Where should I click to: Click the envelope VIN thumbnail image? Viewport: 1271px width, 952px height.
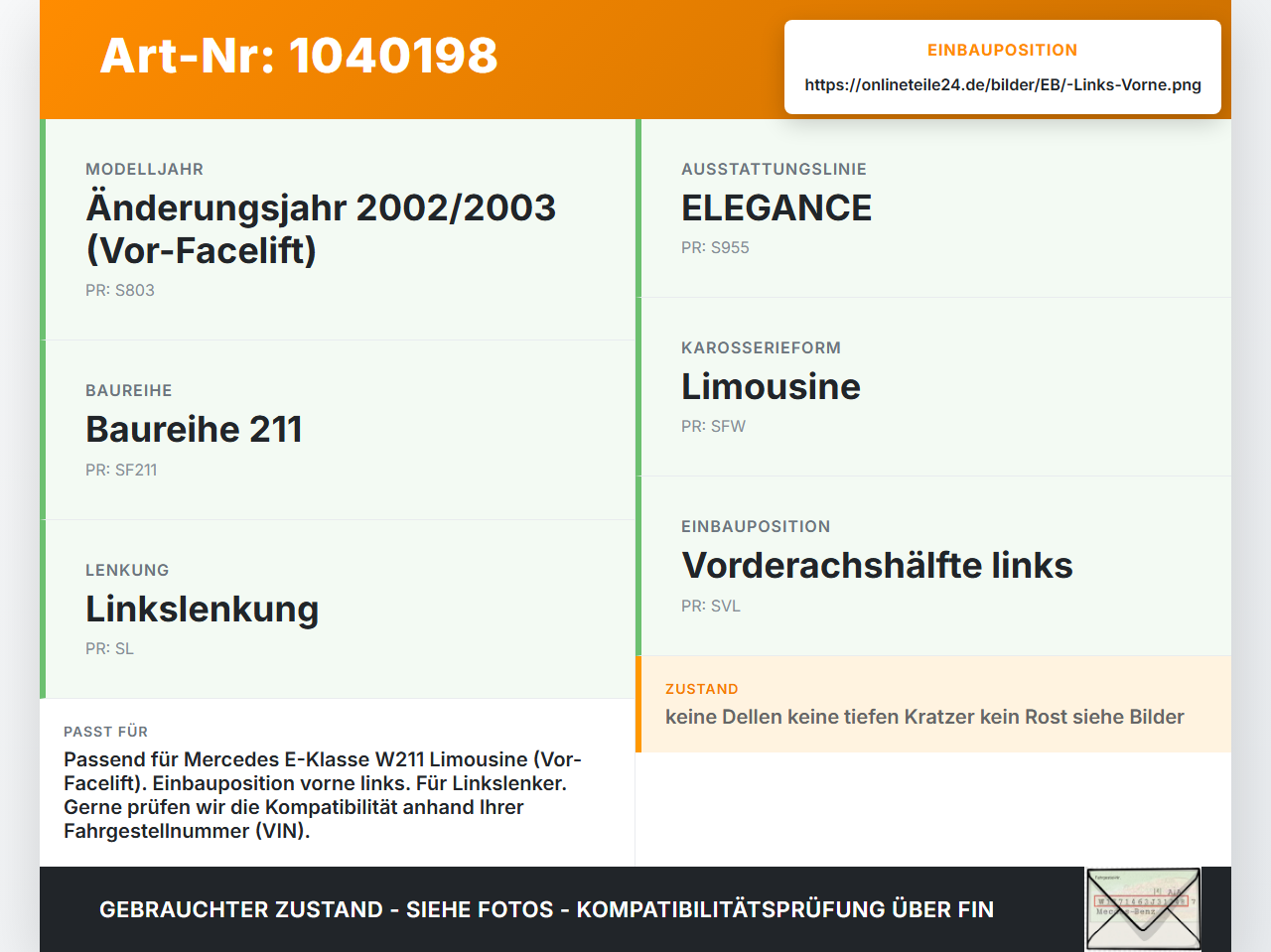(x=1143, y=909)
